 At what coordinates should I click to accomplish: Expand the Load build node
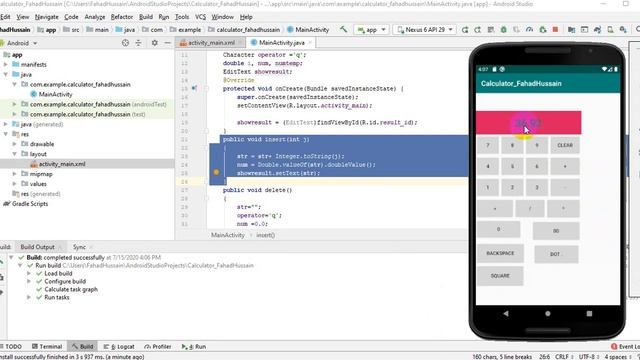pyautogui.click(x=29, y=273)
